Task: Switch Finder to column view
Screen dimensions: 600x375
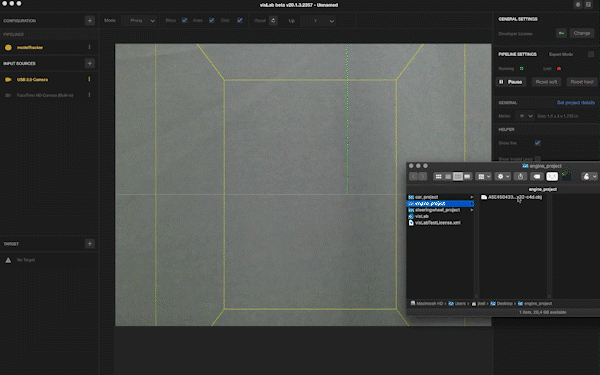Action: [458, 176]
